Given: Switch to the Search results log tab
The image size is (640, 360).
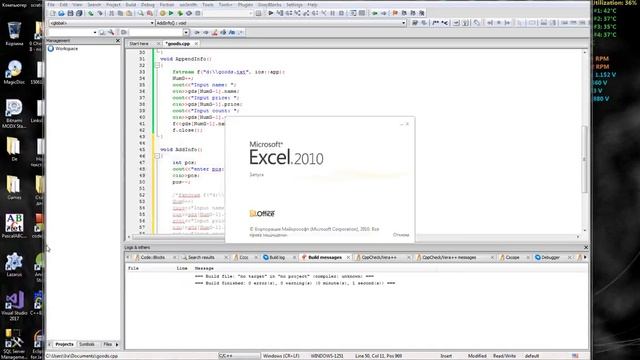Looking at the screenshot, I should 201,258.
